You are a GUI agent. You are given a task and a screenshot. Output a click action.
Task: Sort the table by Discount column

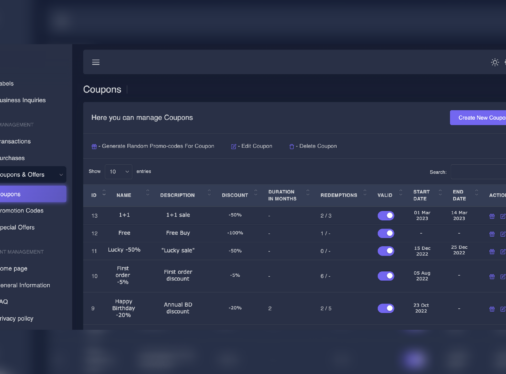(x=256, y=193)
